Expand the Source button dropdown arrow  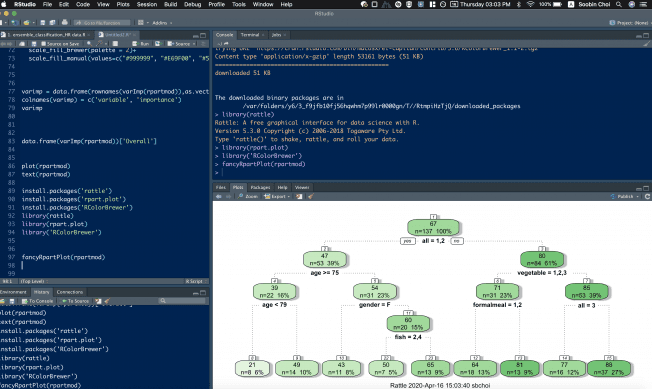coord(194,44)
